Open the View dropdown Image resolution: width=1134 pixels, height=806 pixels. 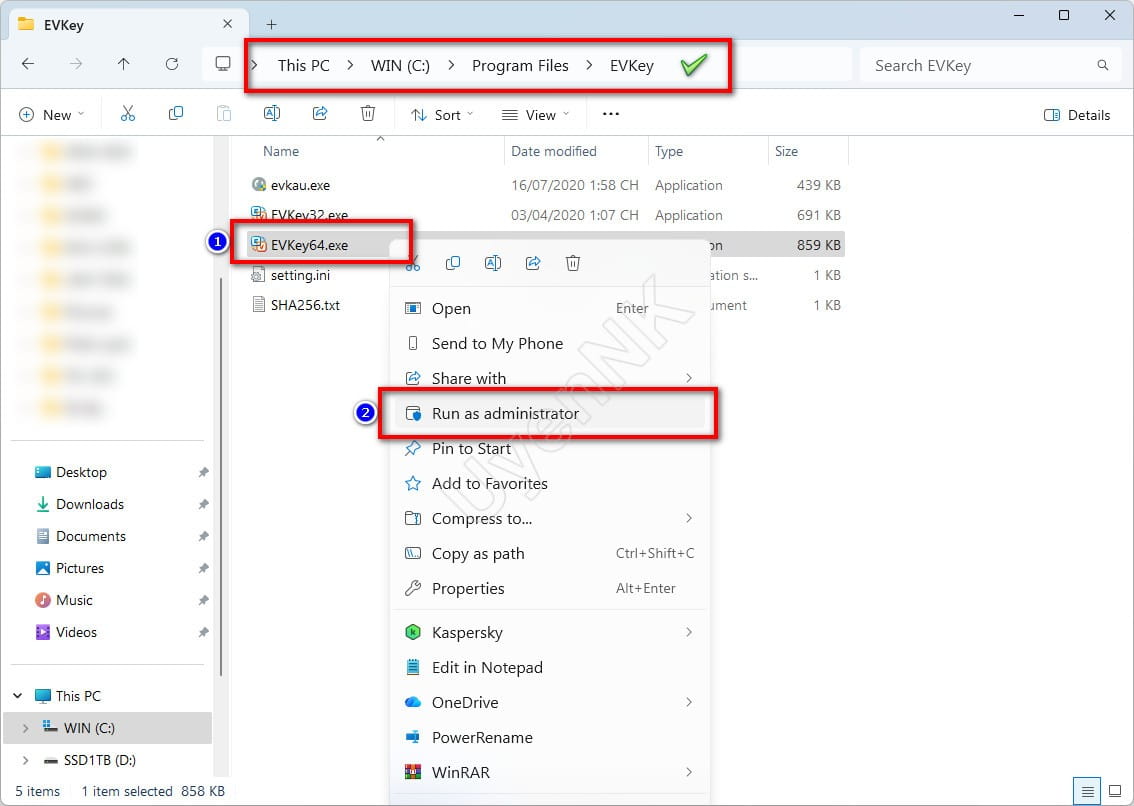coord(535,114)
